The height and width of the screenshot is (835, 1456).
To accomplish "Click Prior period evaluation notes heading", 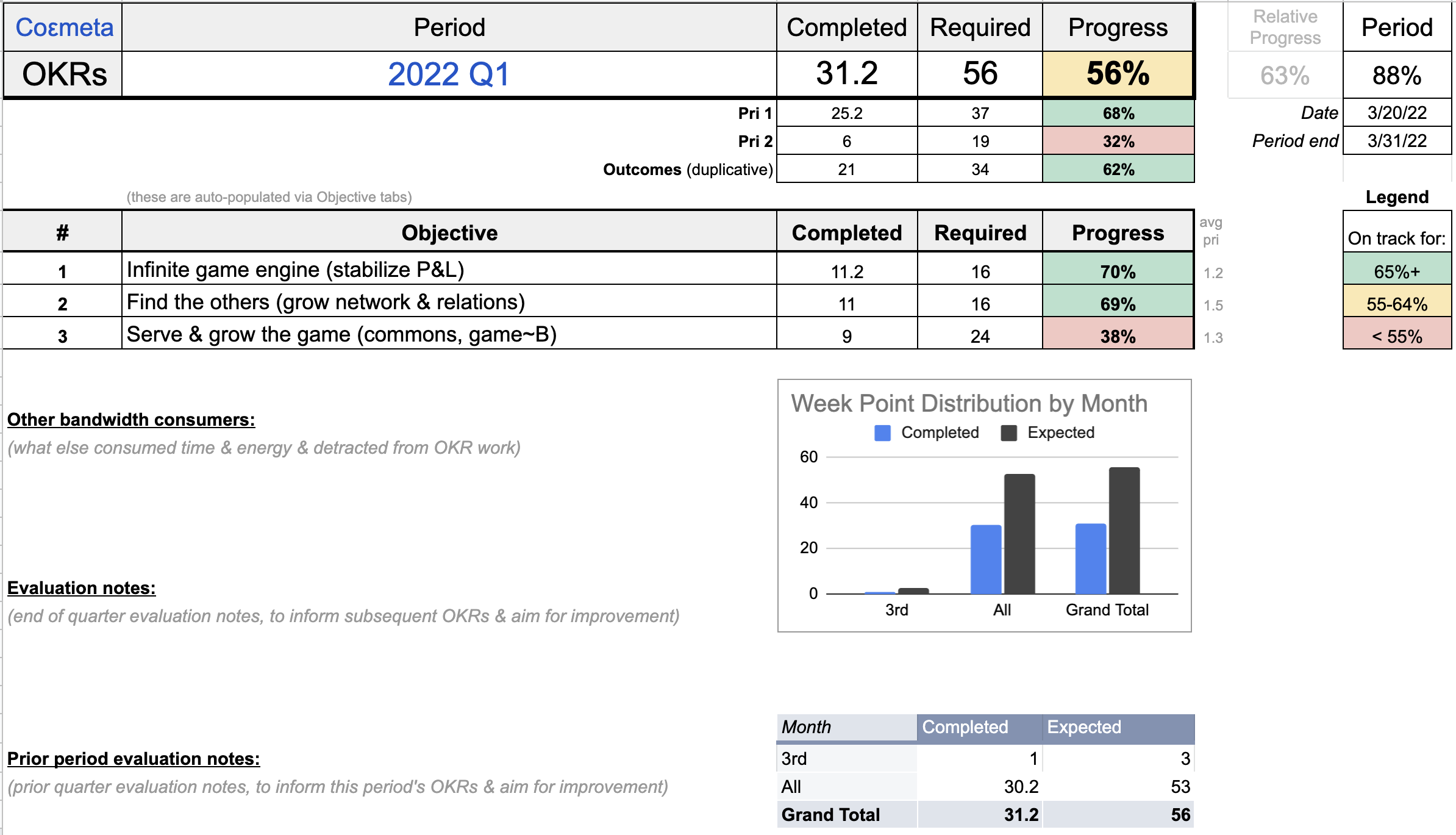I will 134,759.
